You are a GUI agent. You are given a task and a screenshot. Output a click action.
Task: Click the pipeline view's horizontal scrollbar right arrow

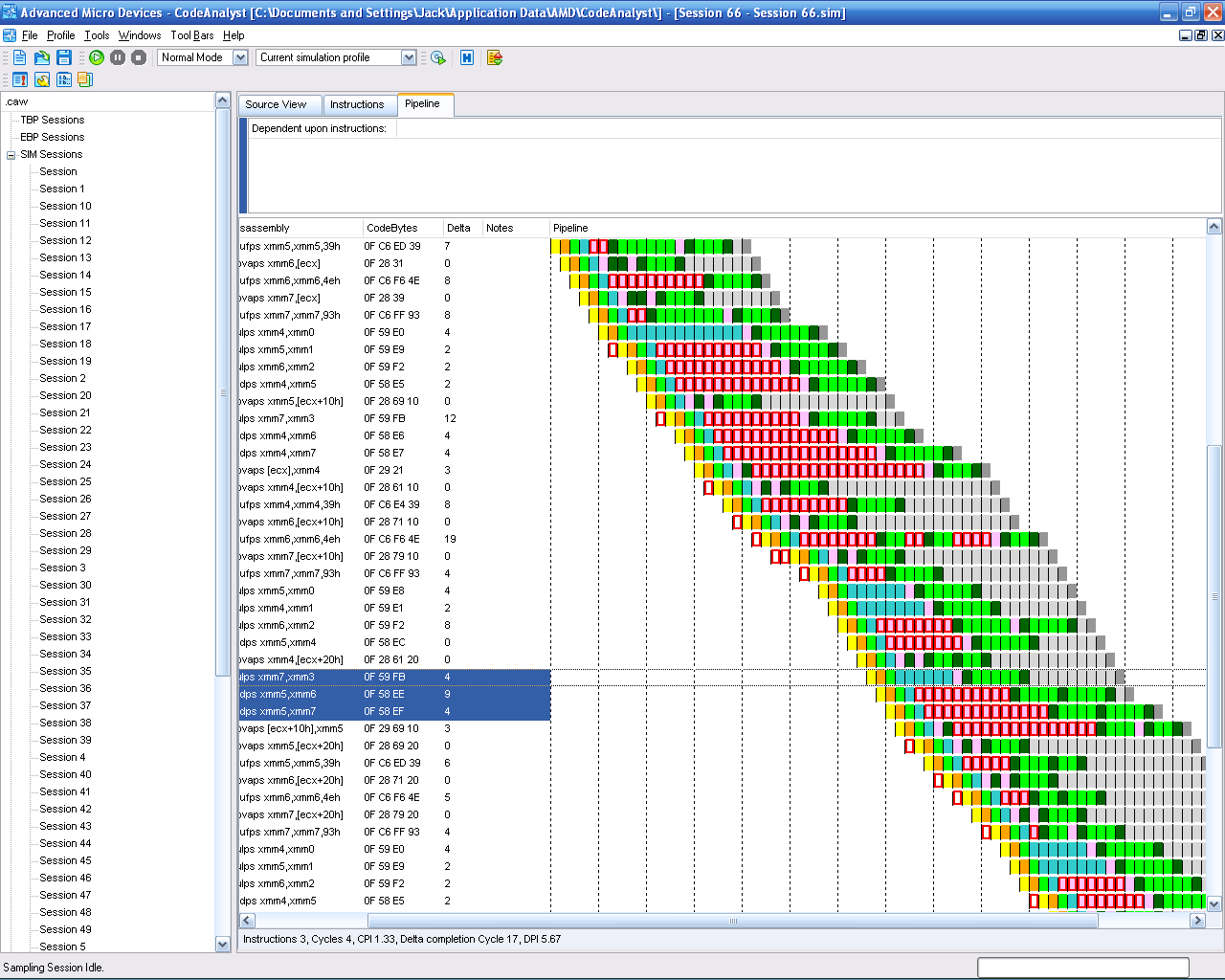tap(1197, 921)
